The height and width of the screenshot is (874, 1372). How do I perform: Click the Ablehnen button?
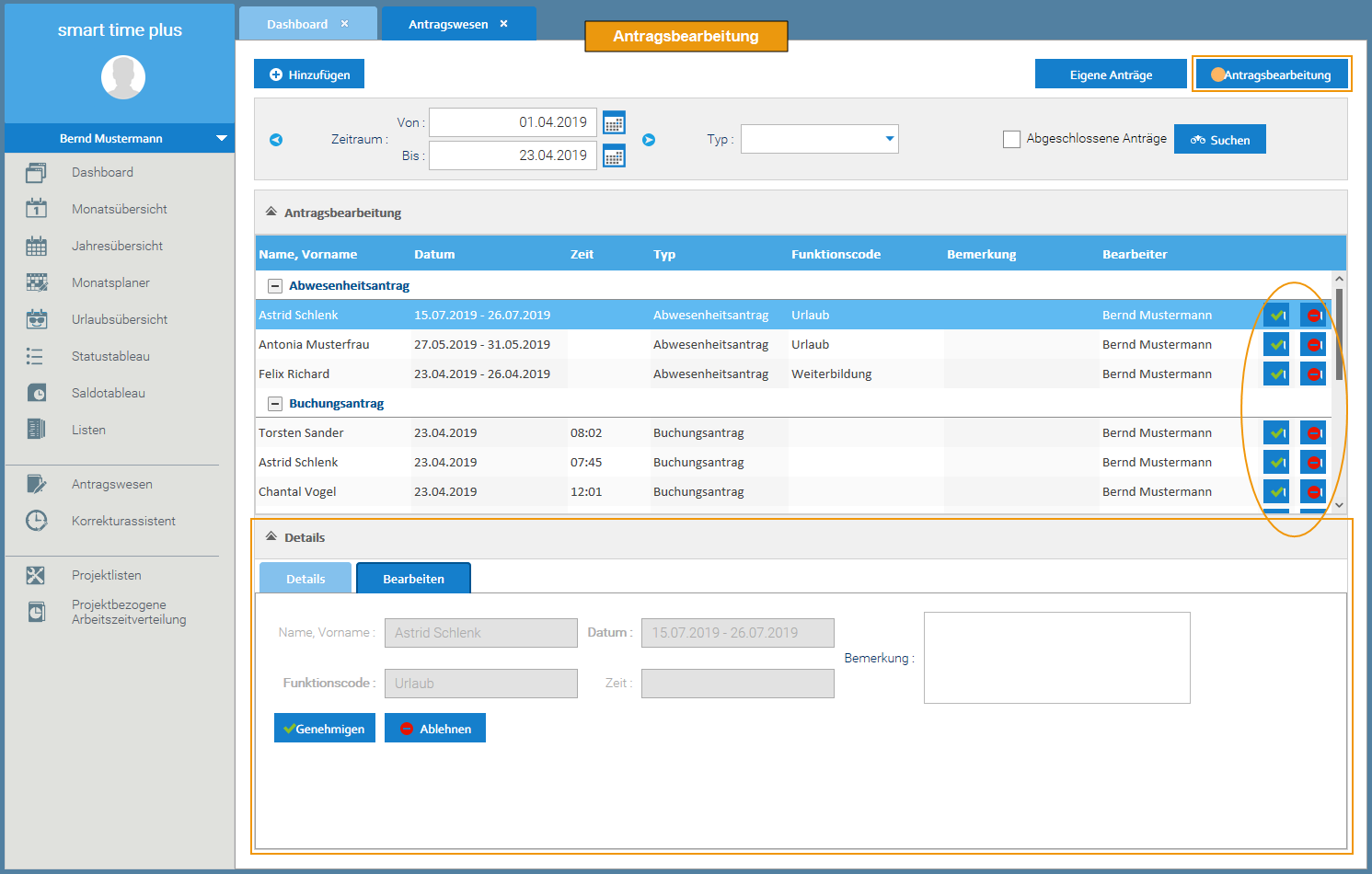click(x=435, y=728)
